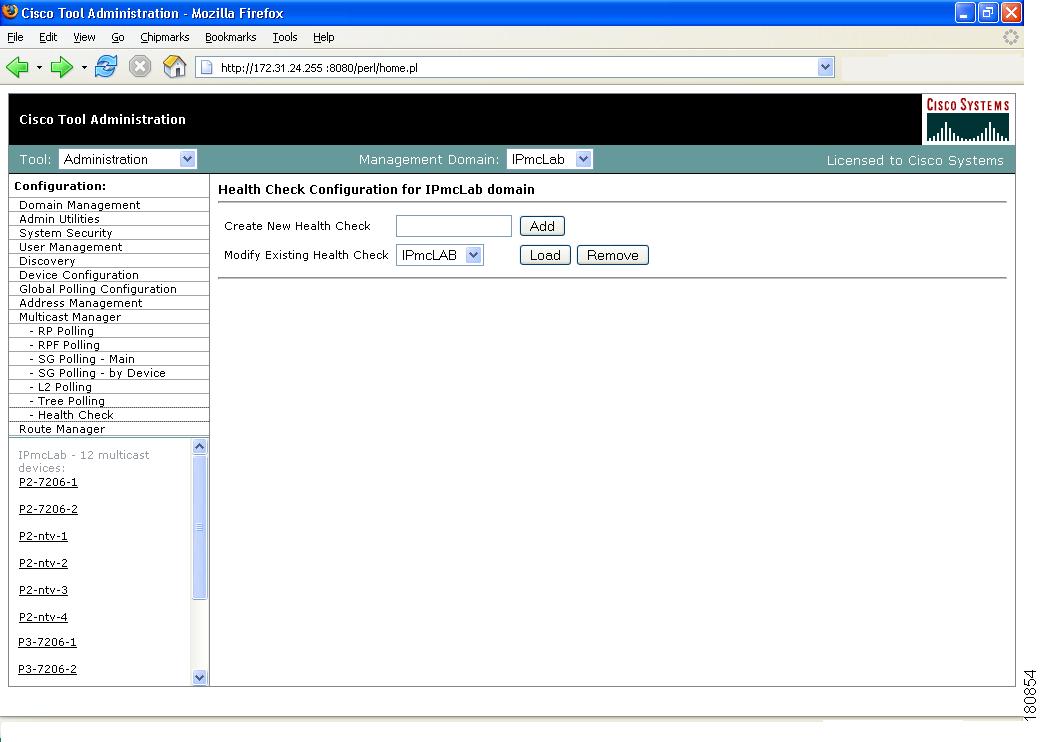Viewport: 1043px width, 742px height.
Task: Select device P2-ntv-2
Action: [x=43, y=563]
